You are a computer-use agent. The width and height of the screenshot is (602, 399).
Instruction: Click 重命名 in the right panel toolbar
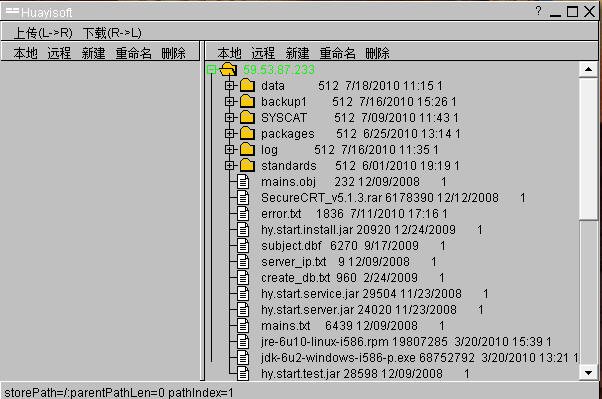[337, 53]
